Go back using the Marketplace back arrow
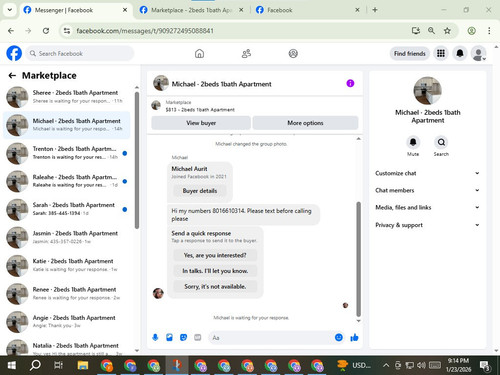 [x=12, y=76]
